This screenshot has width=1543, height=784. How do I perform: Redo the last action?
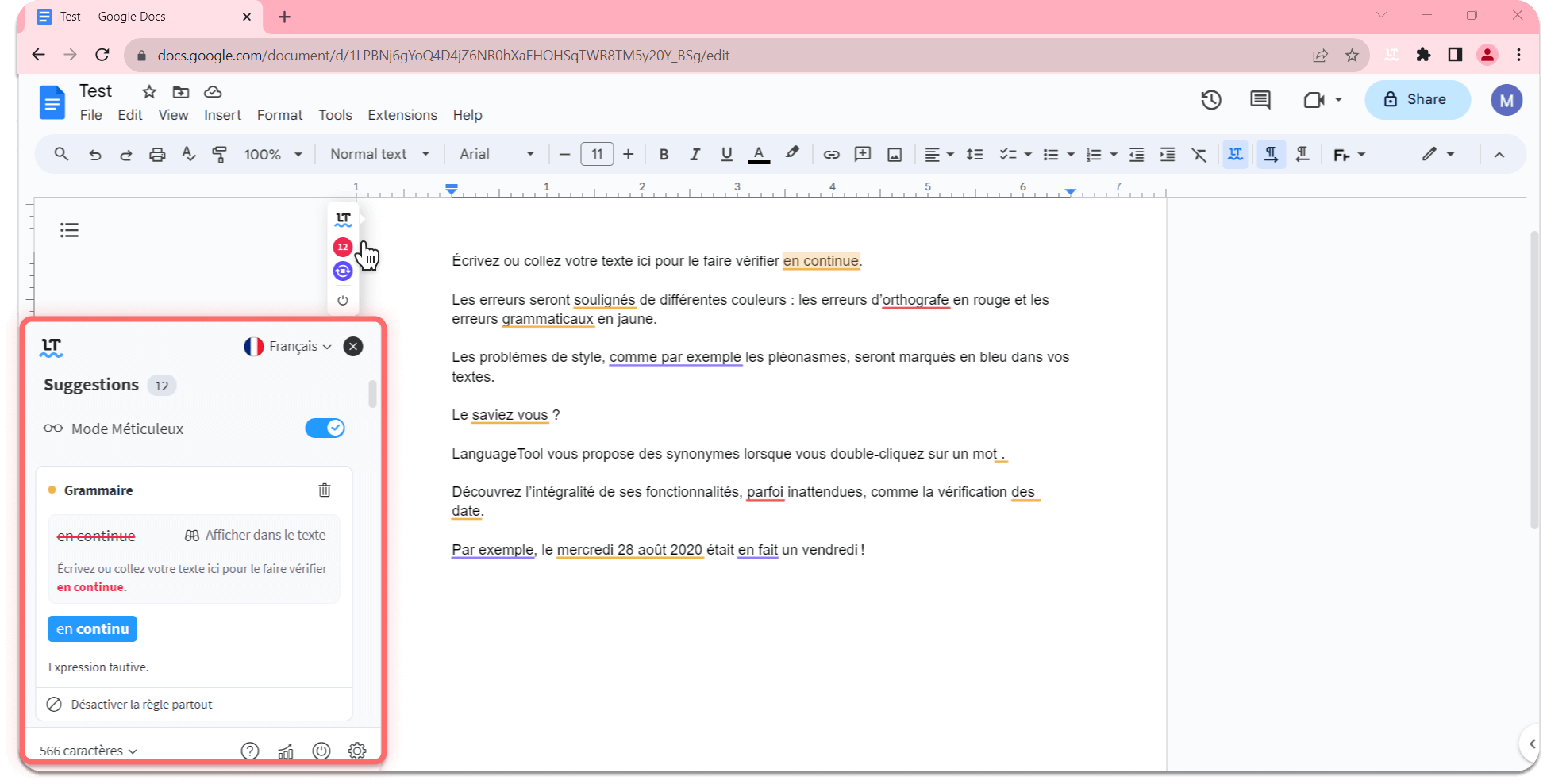[125, 155]
